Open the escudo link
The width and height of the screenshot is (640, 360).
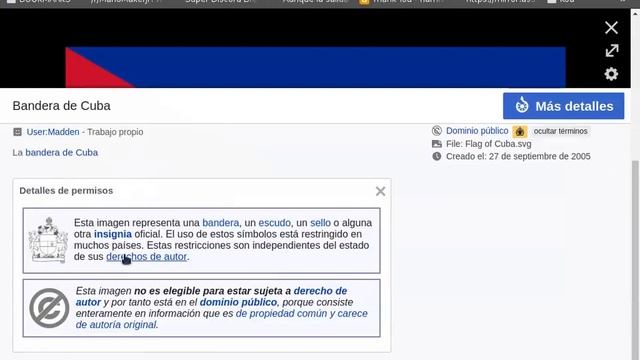(274, 223)
